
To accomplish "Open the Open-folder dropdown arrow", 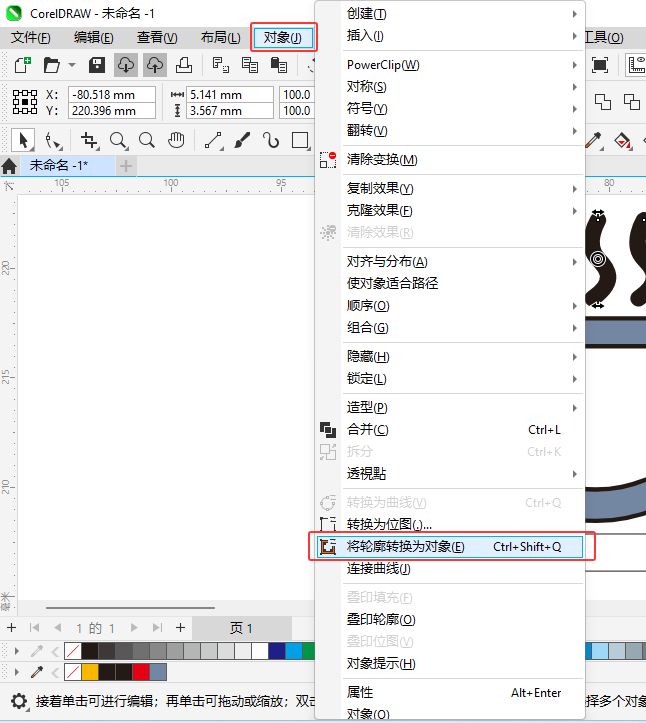I will click(72, 65).
